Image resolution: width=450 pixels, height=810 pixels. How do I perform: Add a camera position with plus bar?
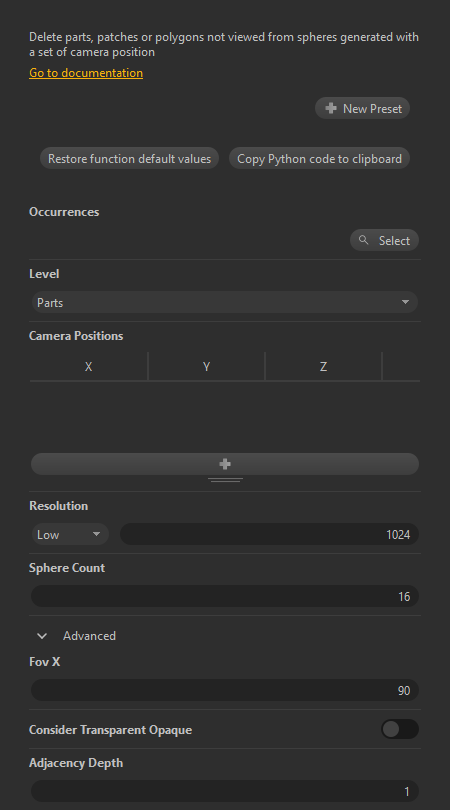pos(225,464)
